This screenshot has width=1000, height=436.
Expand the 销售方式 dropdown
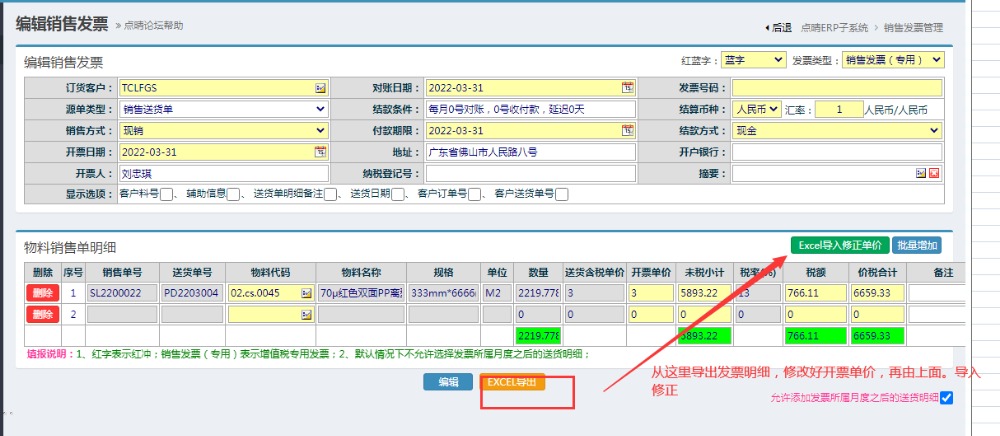(x=223, y=131)
